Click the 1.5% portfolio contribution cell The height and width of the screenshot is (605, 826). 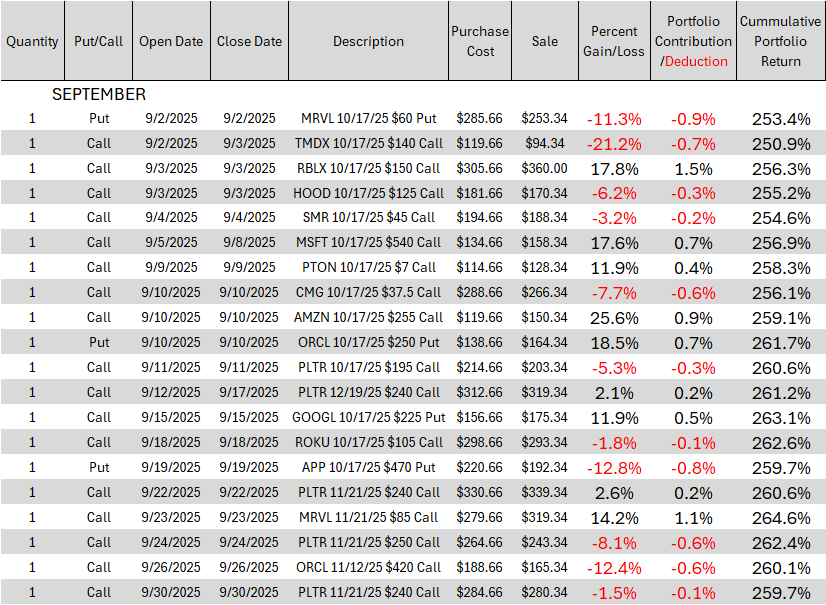[x=693, y=169]
